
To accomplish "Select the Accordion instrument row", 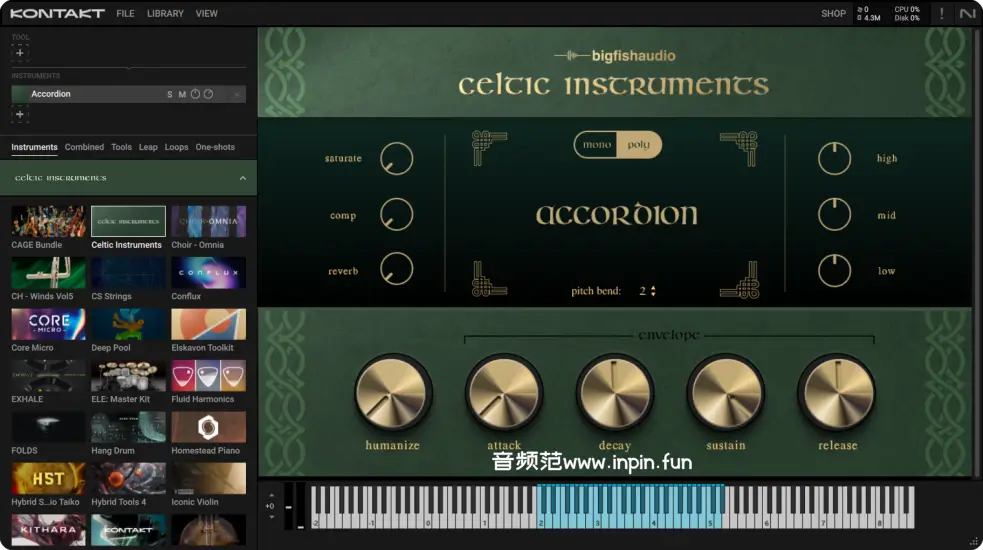I will 129,94.
